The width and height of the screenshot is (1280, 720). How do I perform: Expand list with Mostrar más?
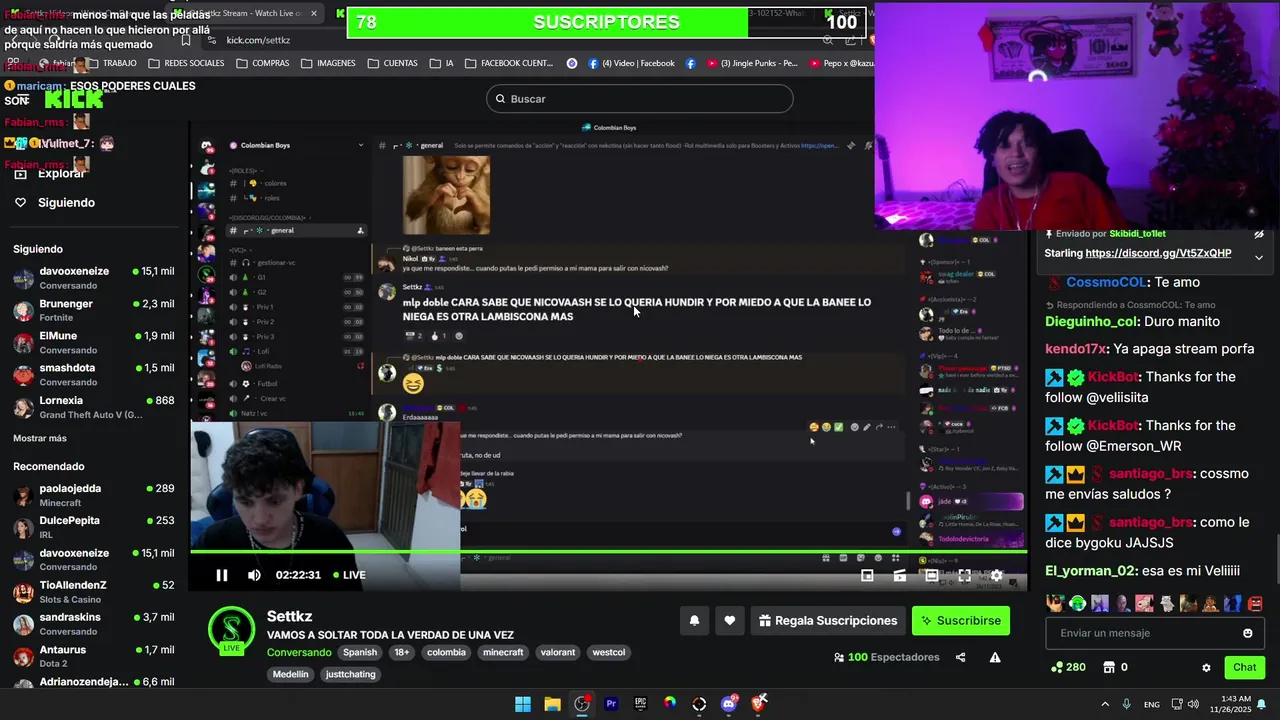coord(40,438)
